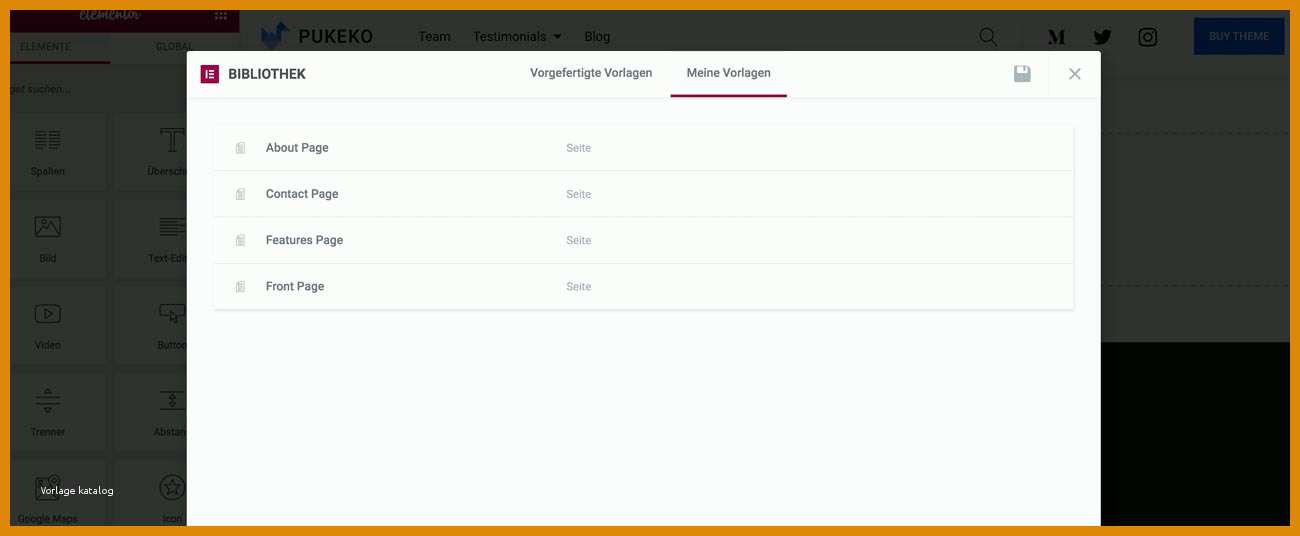Click the page icon beside Features Page
1300x536 pixels.
point(240,240)
